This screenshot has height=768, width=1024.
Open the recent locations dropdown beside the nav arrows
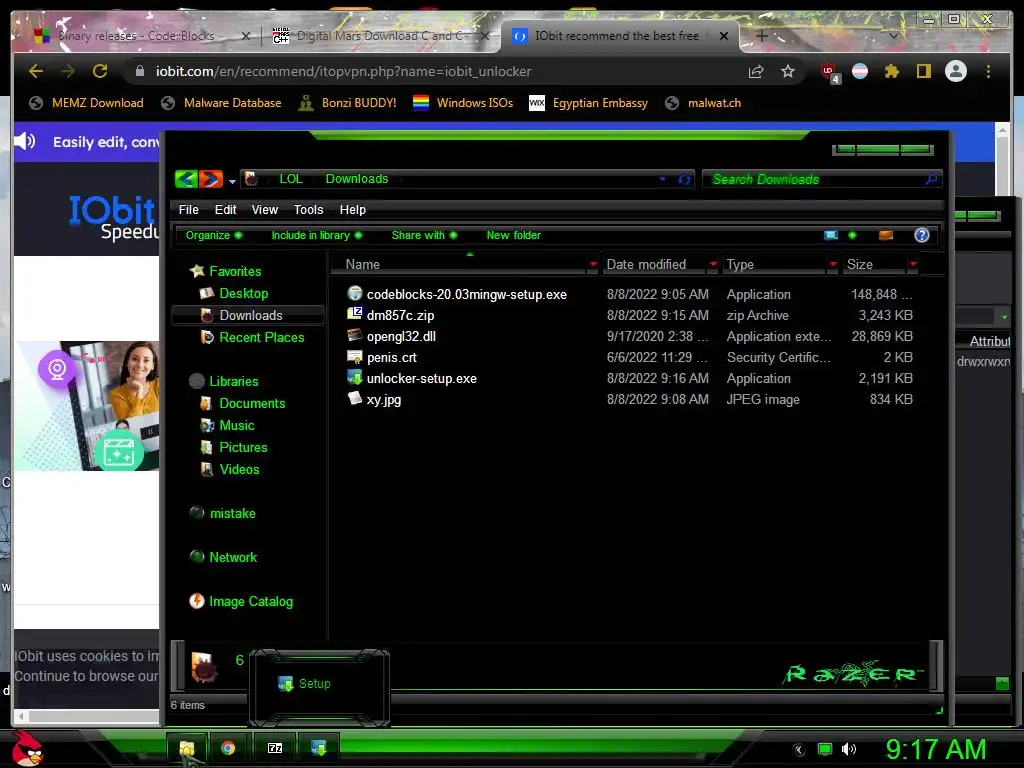(x=232, y=181)
